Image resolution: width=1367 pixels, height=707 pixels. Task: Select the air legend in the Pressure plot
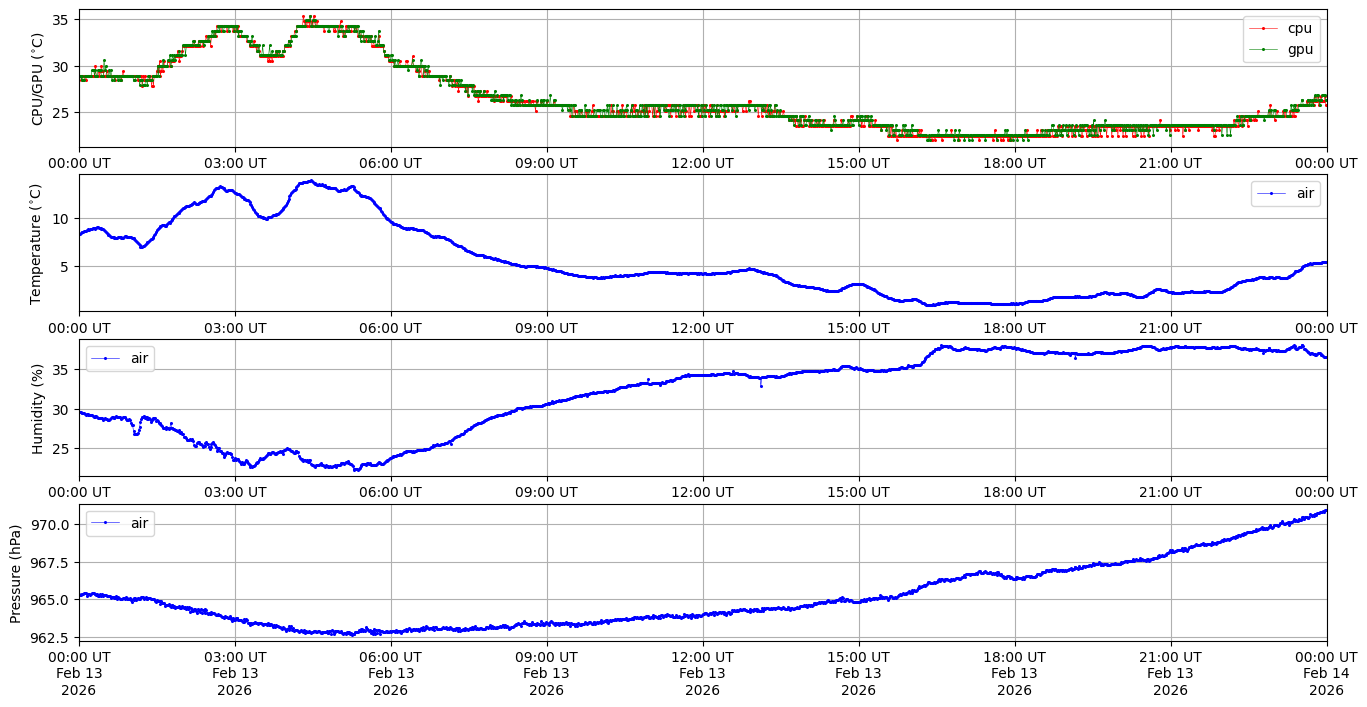click(x=120, y=523)
